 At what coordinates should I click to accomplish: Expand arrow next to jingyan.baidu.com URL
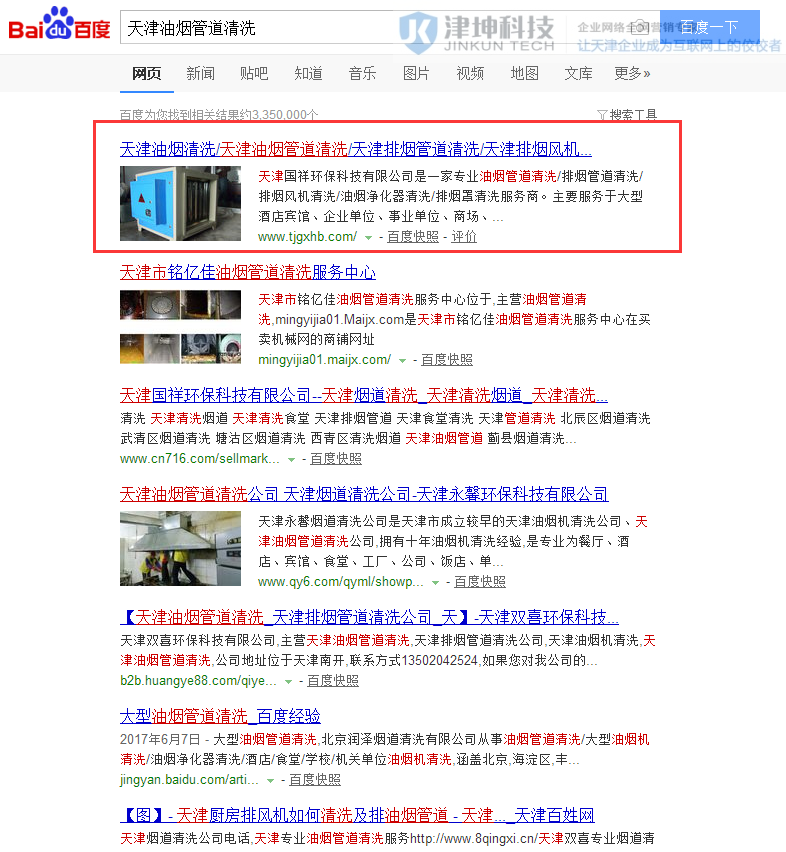pos(270,781)
